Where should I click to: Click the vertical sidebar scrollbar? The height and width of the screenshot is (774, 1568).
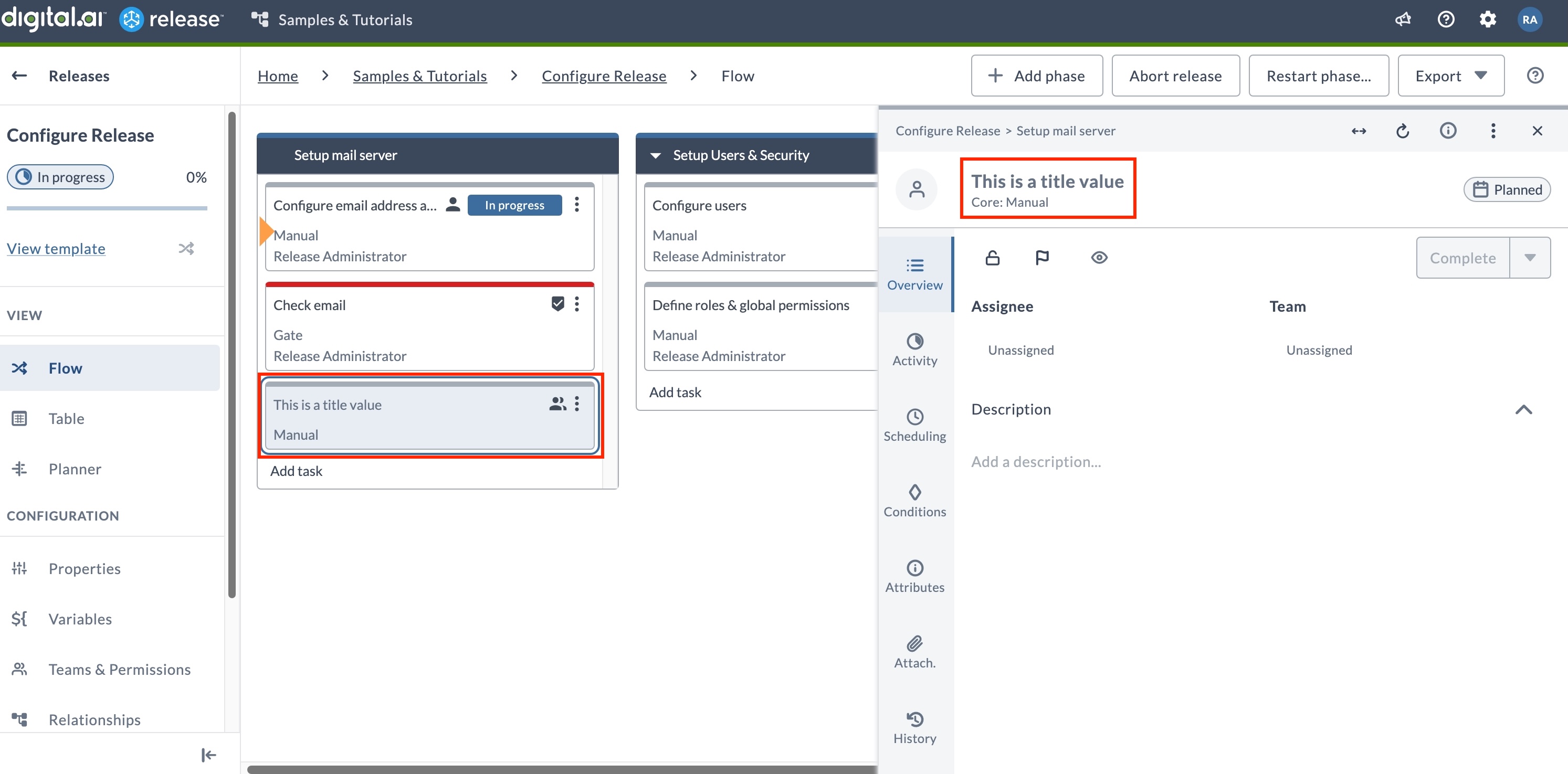[x=231, y=355]
